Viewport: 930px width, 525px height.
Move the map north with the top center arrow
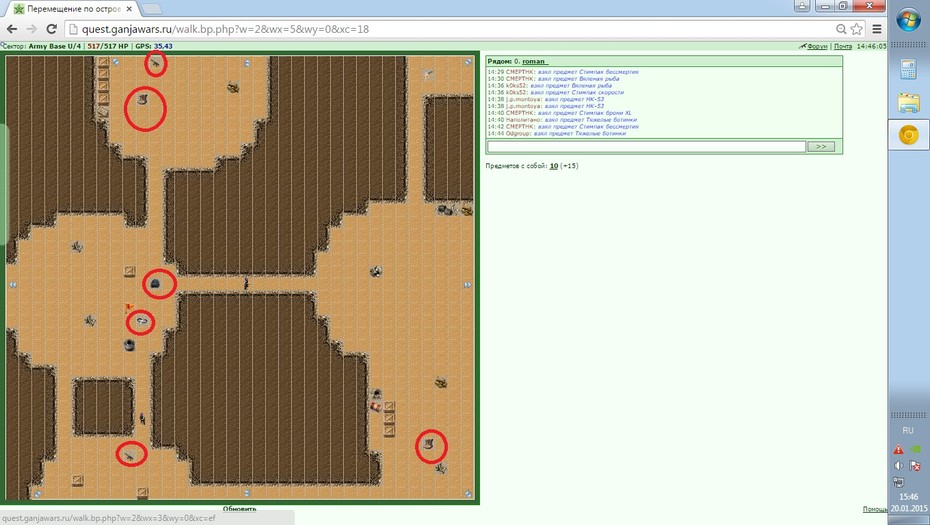[247, 62]
